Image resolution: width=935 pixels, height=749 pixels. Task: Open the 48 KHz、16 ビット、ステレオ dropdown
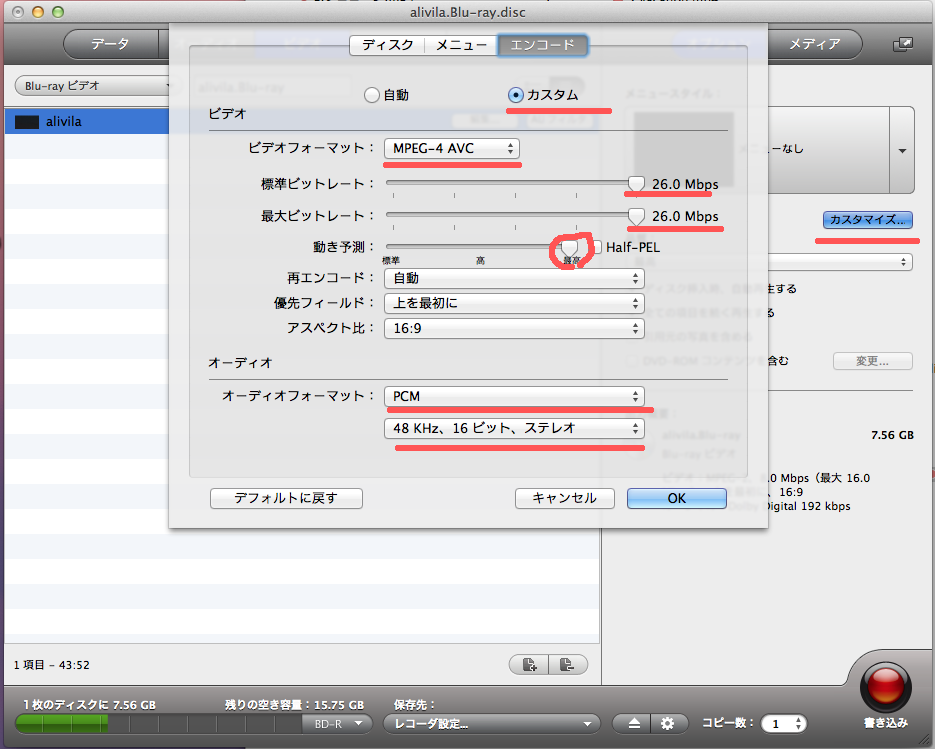[514, 428]
